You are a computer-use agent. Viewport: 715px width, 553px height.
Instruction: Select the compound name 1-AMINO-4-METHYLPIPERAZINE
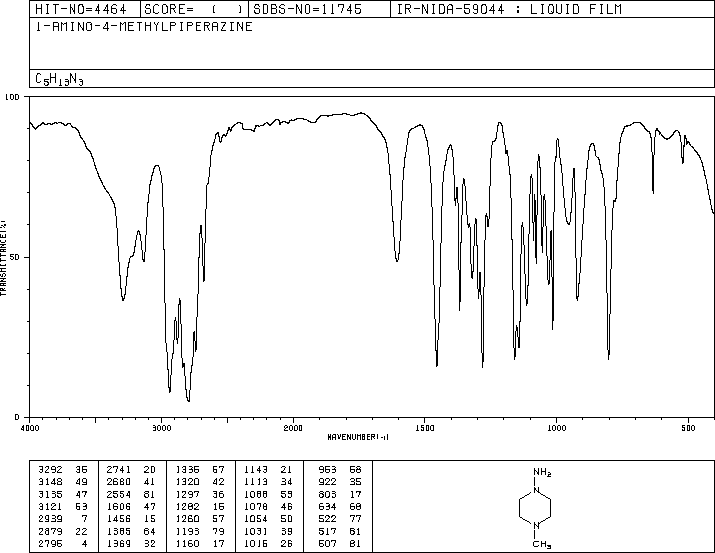(144, 27)
